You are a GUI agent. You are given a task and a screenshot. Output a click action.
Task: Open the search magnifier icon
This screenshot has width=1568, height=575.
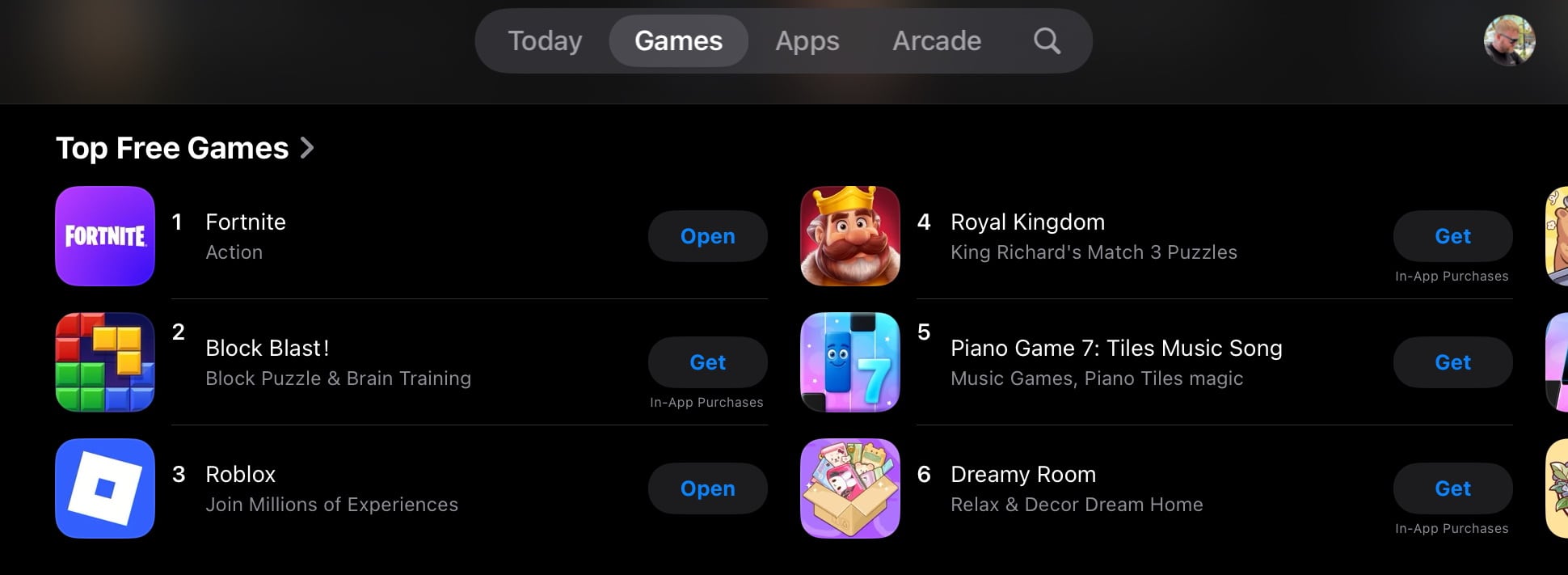(1047, 40)
